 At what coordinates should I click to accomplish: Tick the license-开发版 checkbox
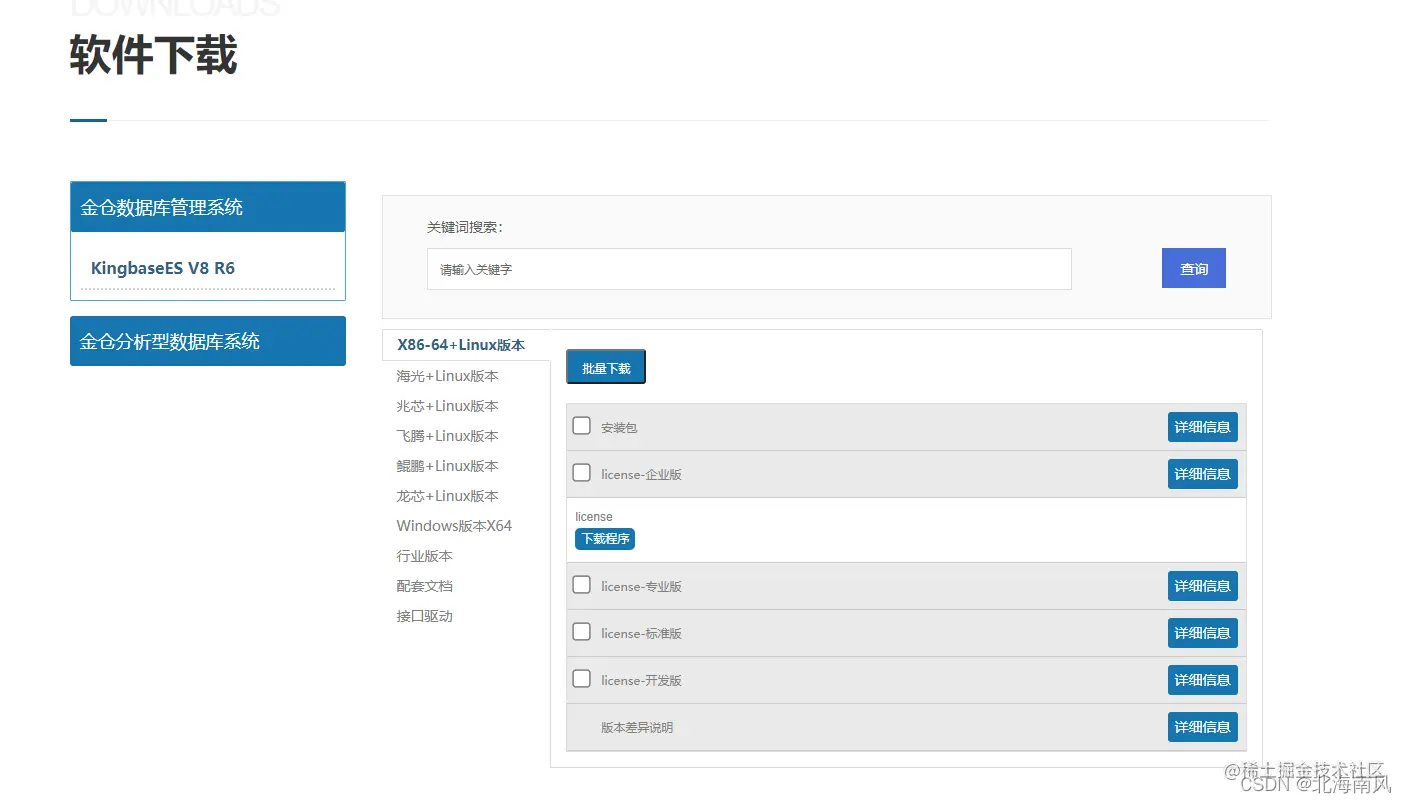pyautogui.click(x=581, y=679)
